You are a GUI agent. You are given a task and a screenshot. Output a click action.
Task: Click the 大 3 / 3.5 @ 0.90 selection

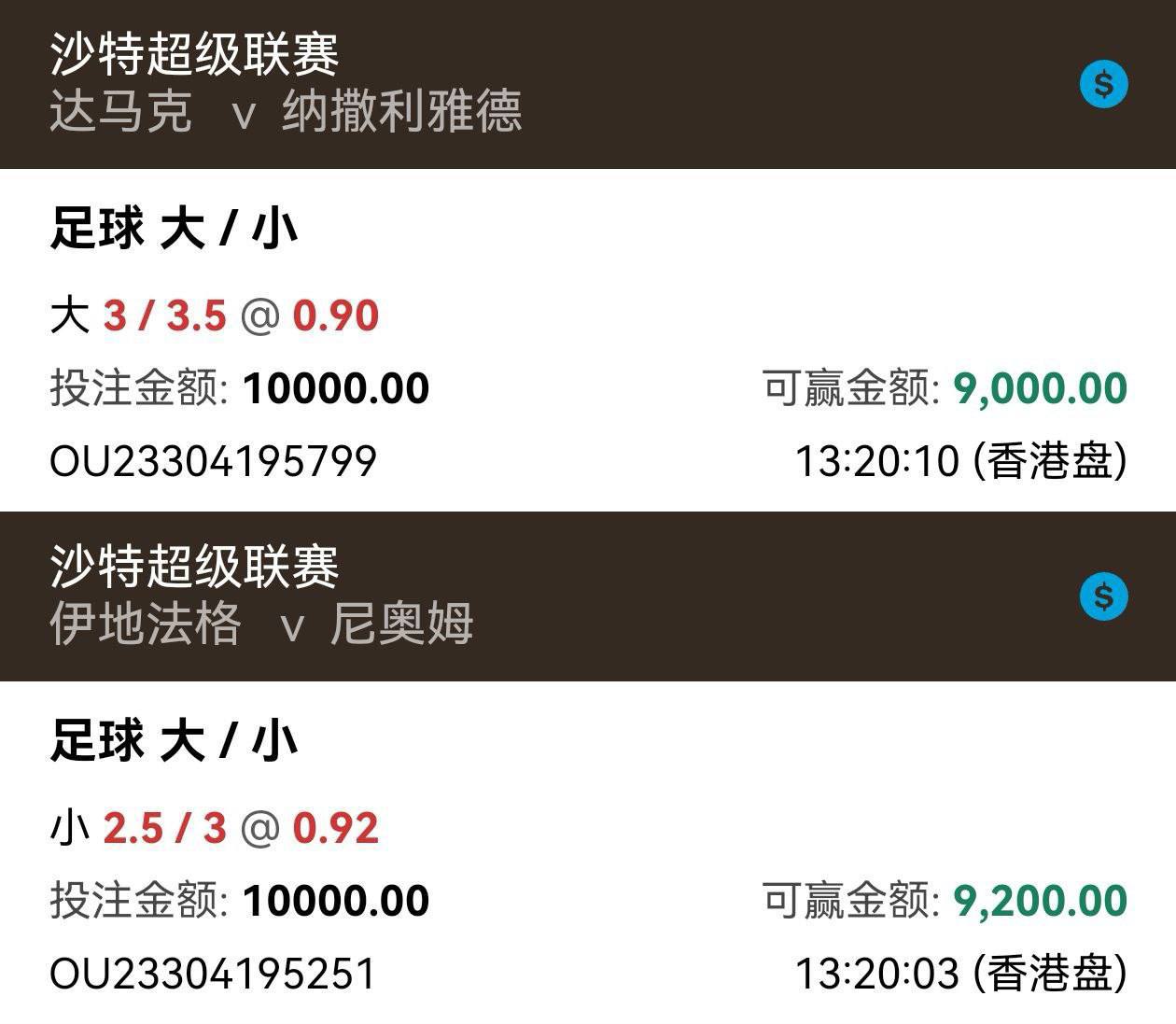(215, 316)
